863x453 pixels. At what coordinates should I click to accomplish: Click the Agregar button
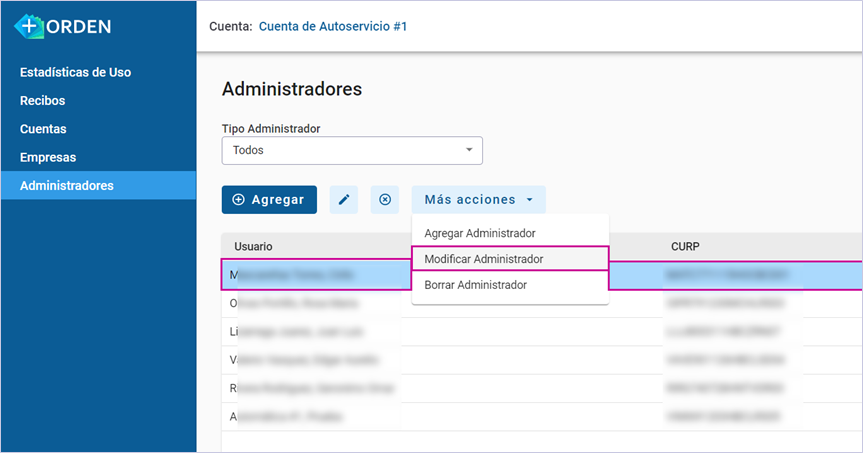pyautogui.click(x=269, y=200)
